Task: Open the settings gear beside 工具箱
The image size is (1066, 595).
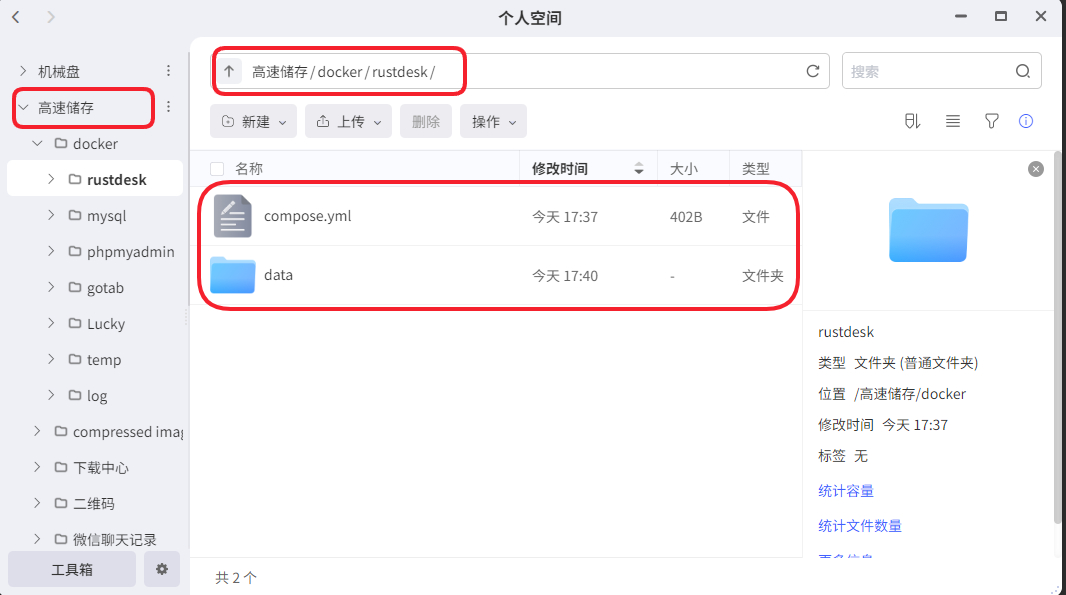Action: (162, 569)
